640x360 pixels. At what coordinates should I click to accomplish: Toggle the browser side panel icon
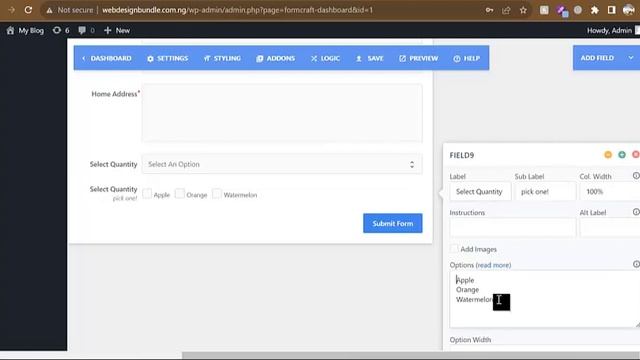(x=611, y=10)
